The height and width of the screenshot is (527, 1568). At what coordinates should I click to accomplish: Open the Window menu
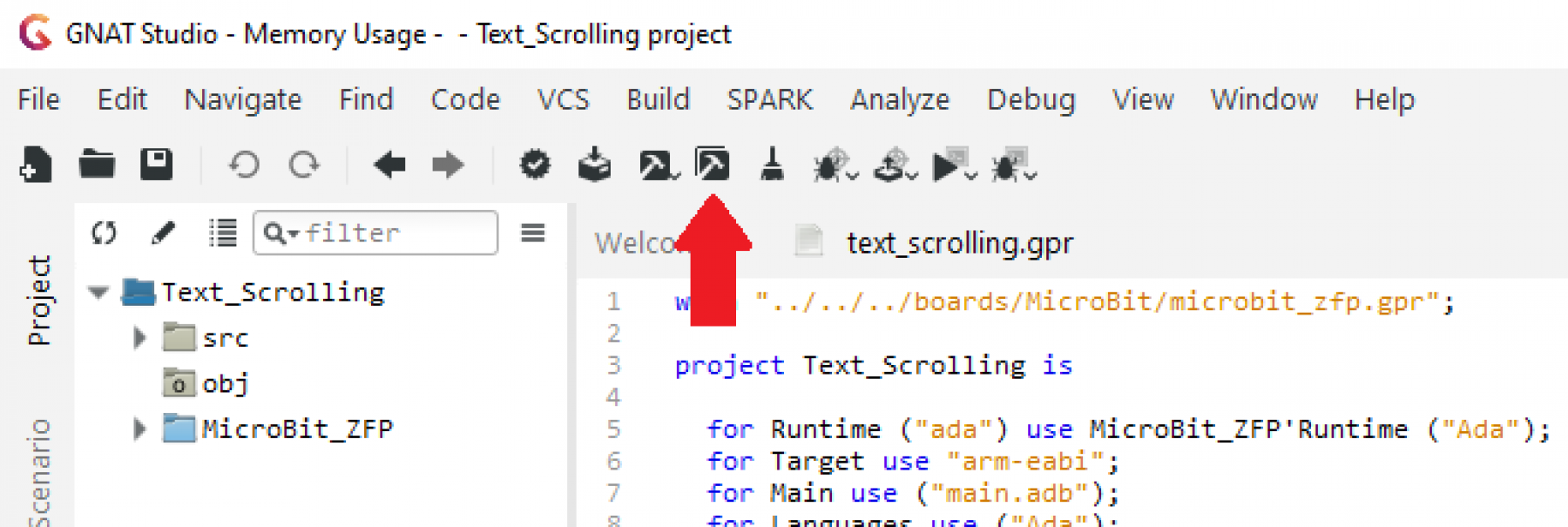pos(1264,99)
